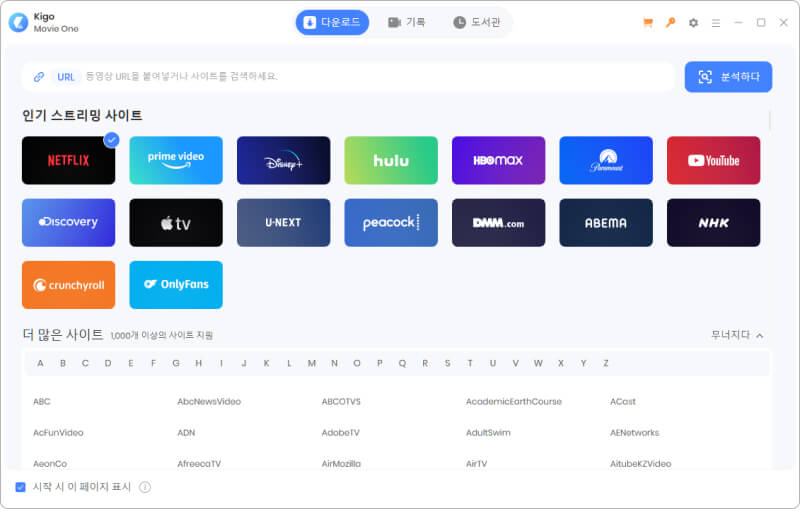Open the ADN site entry
The width and height of the screenshot is (800, 509).
(x=186, y=432)
